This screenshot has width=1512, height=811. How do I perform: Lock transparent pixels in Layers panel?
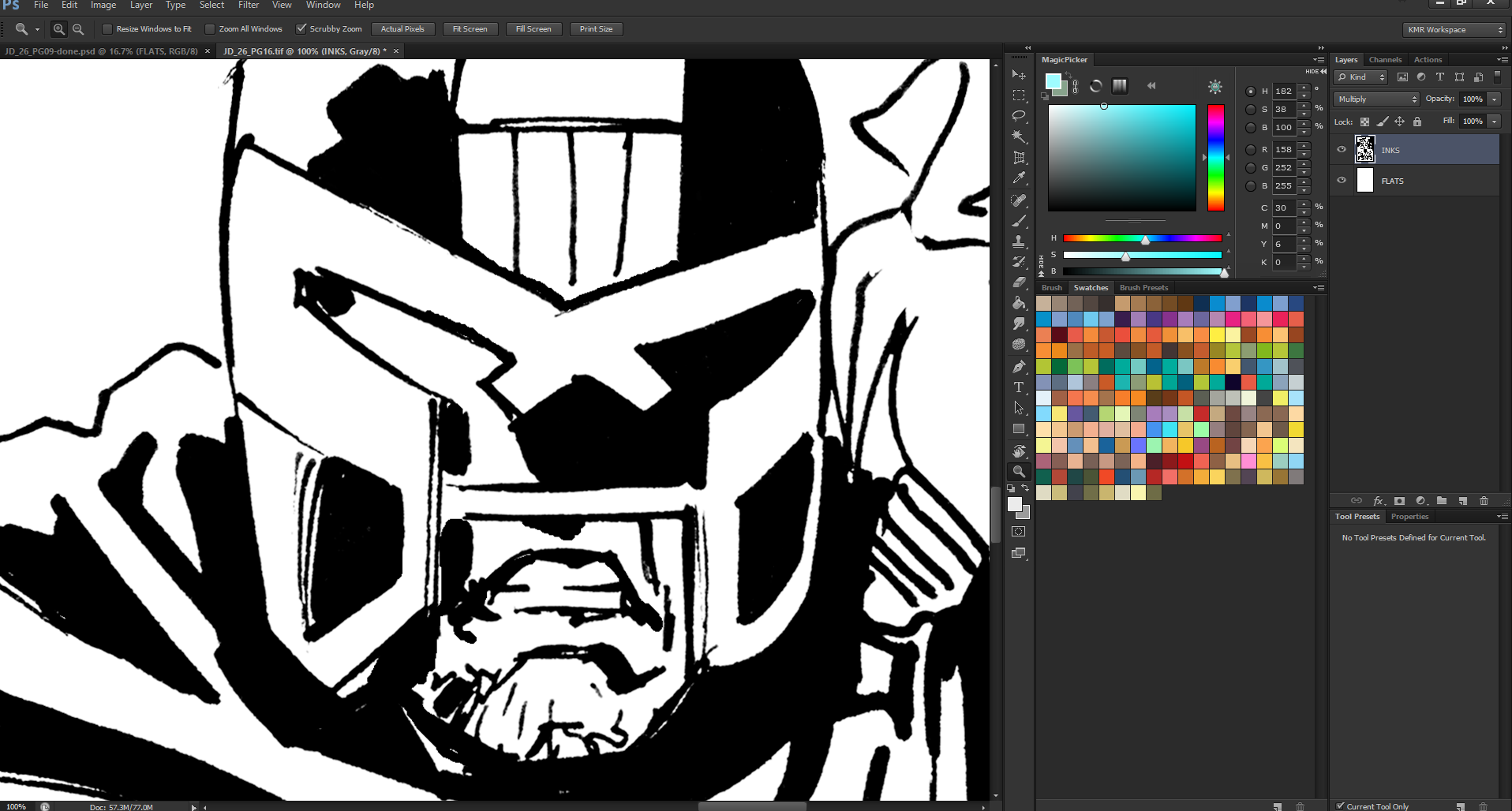(x=1365, y=121)
